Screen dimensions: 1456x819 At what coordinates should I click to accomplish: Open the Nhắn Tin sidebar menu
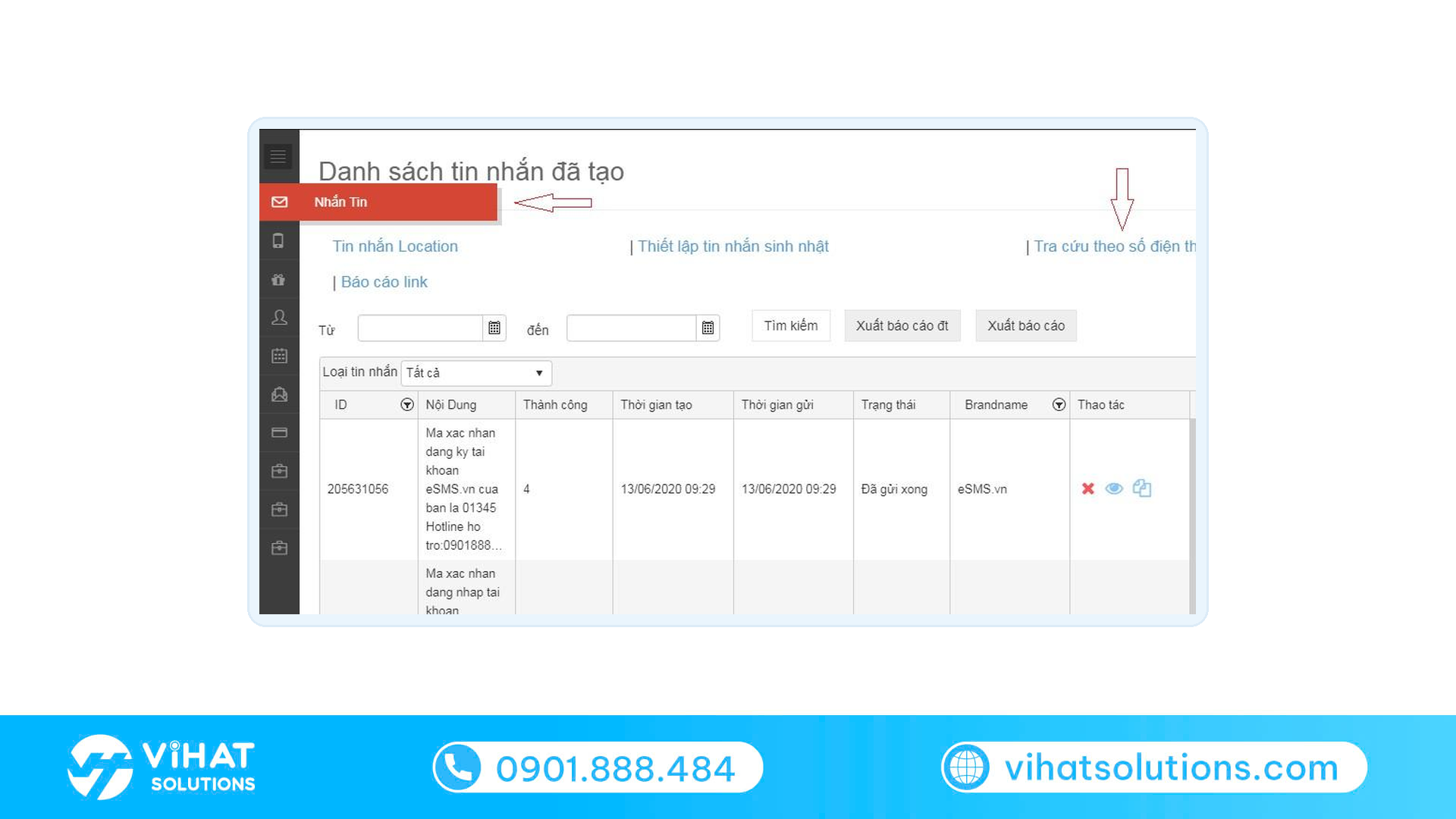point(378,202)
